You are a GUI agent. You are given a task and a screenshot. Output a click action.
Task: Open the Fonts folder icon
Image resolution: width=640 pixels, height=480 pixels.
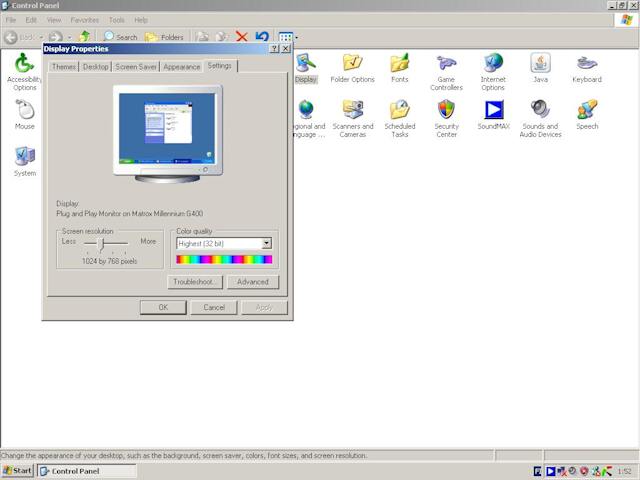(x=400, y=68)
